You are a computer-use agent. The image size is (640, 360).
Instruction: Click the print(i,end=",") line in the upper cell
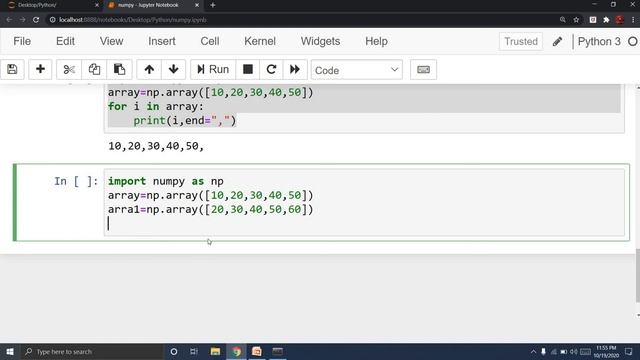[185, 121]
